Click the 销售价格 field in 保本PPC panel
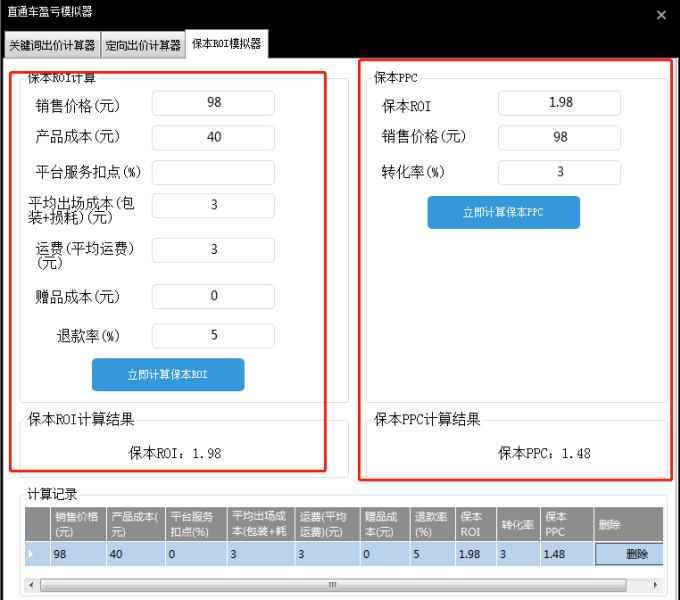Image resolution: width=680 pixels, height=600 pixels. coord(559,138)
